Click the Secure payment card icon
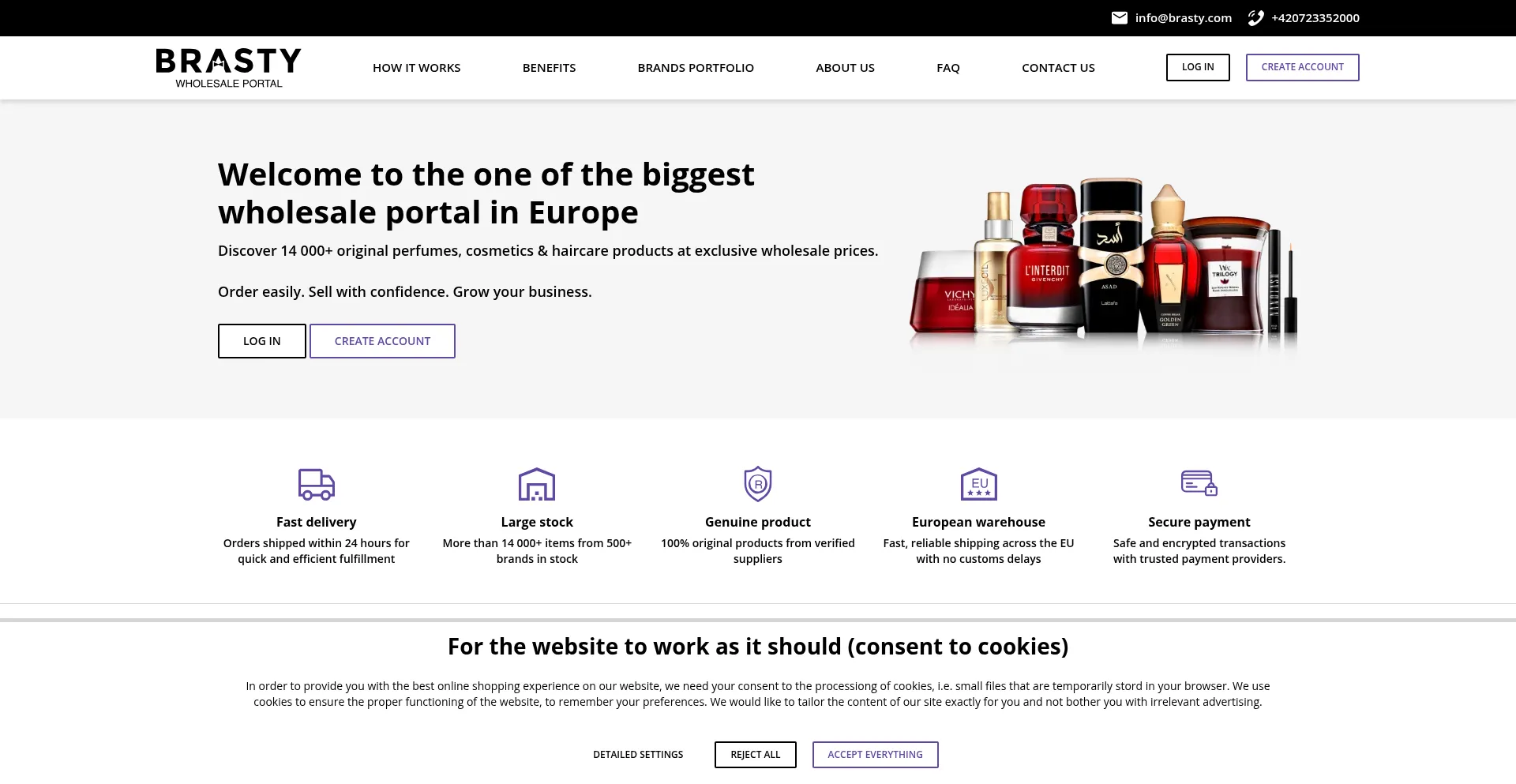Image resolution: width=1516 pixels, height=784 pixels. click(1199, 482)
